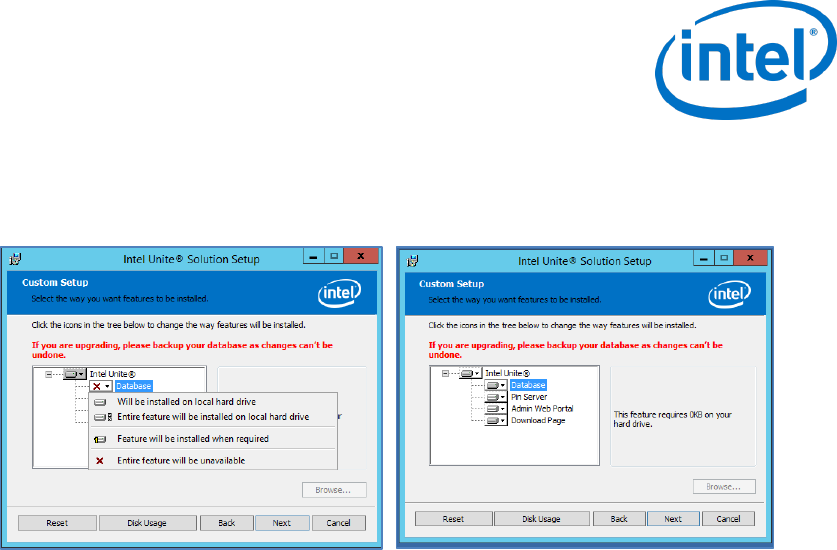The height and width of the screenshot is (550, 837).
Task: Click Cancel button in left window
Action: (x=338, y=523)
